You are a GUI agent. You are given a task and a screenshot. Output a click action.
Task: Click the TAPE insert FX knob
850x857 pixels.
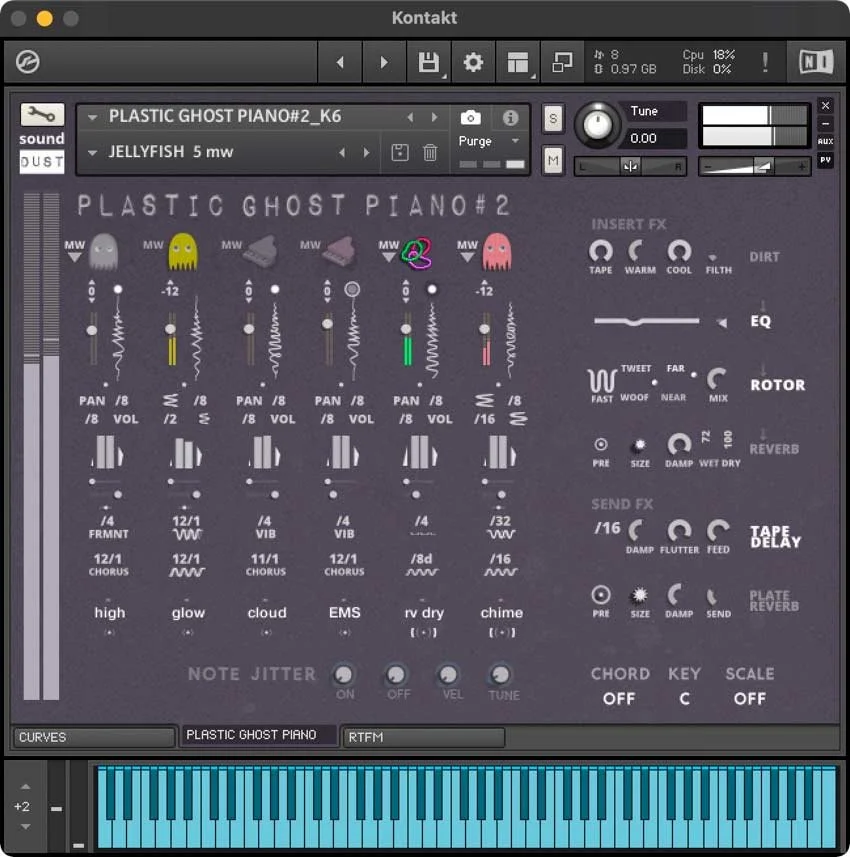point(600,251)
